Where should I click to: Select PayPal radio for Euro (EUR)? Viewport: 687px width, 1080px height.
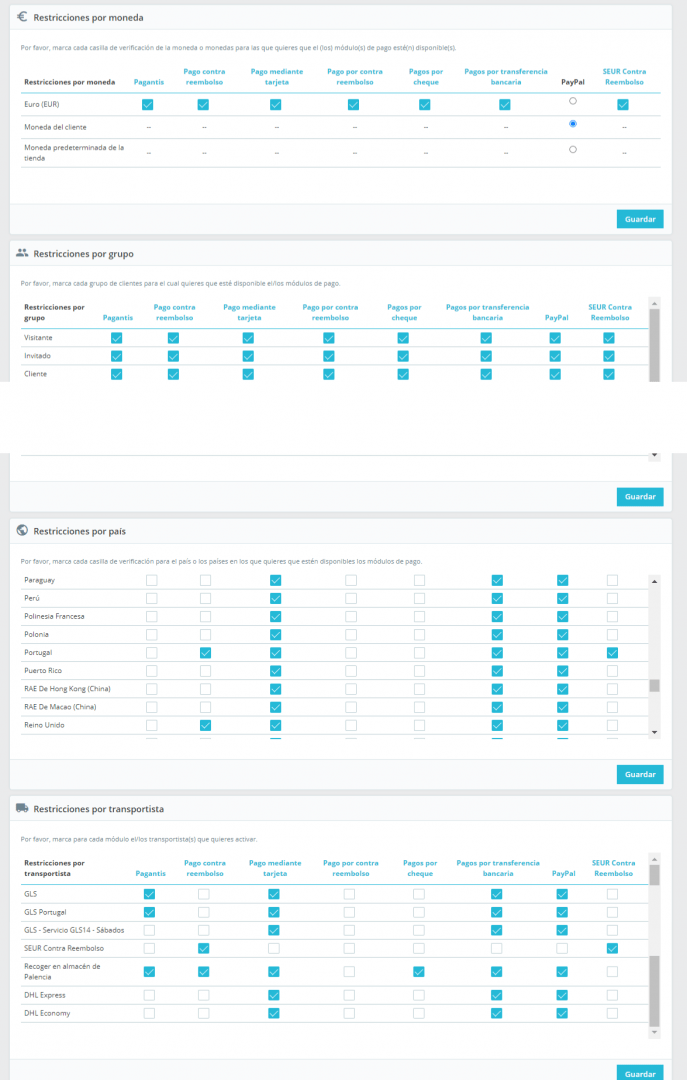pyautogui.click(x=573, y=101)
